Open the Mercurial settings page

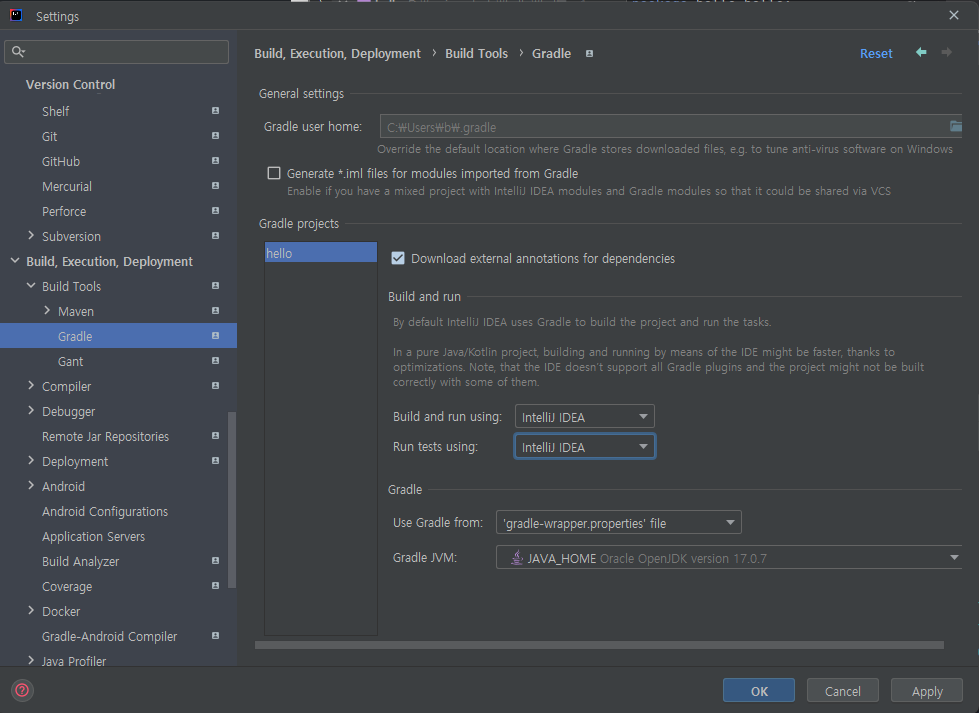(67, 186)
